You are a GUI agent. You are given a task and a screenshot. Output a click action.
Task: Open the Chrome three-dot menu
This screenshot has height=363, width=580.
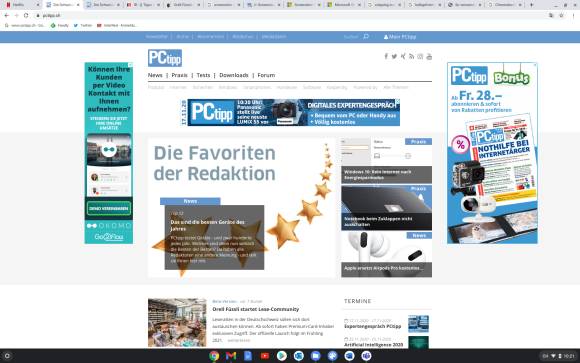coord(573,16)
